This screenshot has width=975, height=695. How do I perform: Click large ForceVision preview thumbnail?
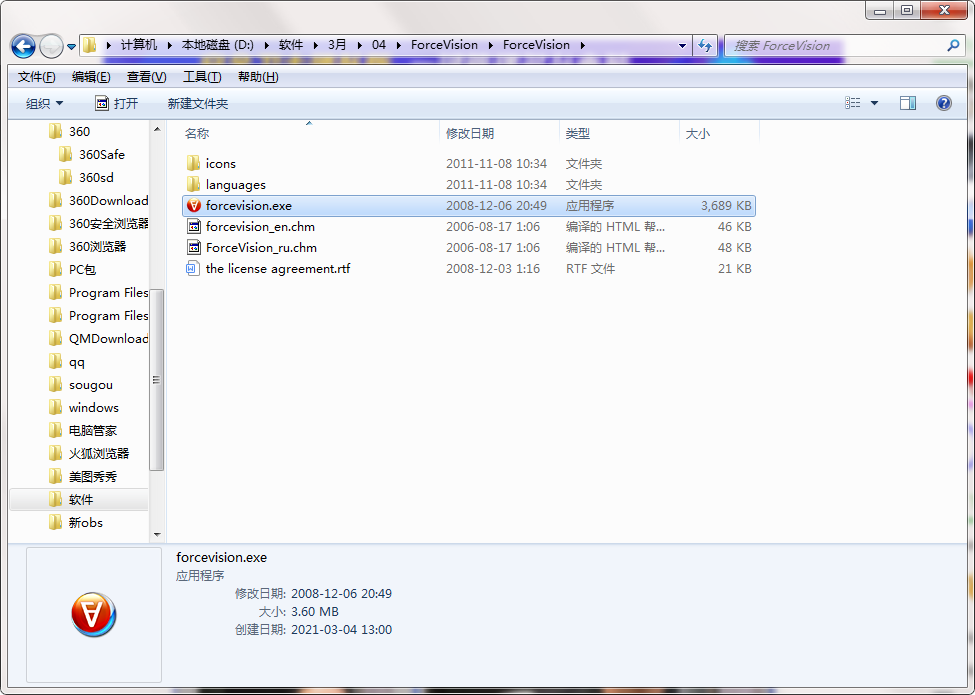93,614
